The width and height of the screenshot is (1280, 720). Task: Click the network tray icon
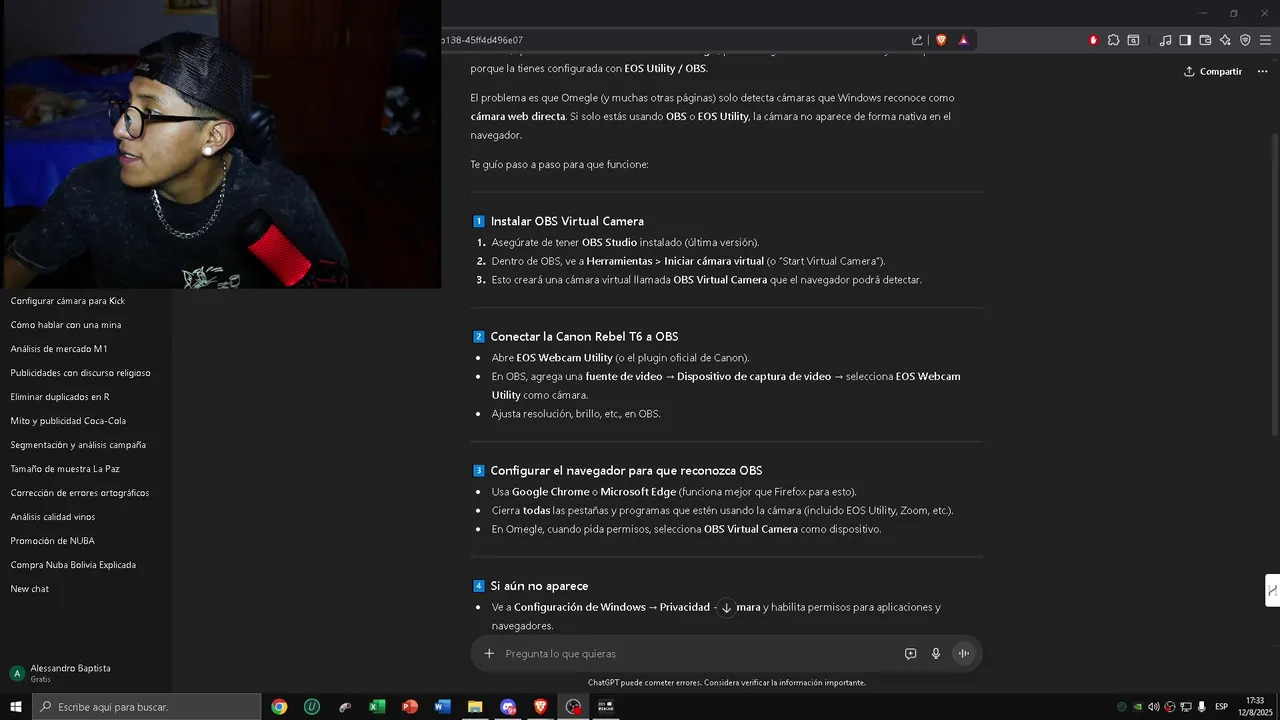coord(1185,707)
